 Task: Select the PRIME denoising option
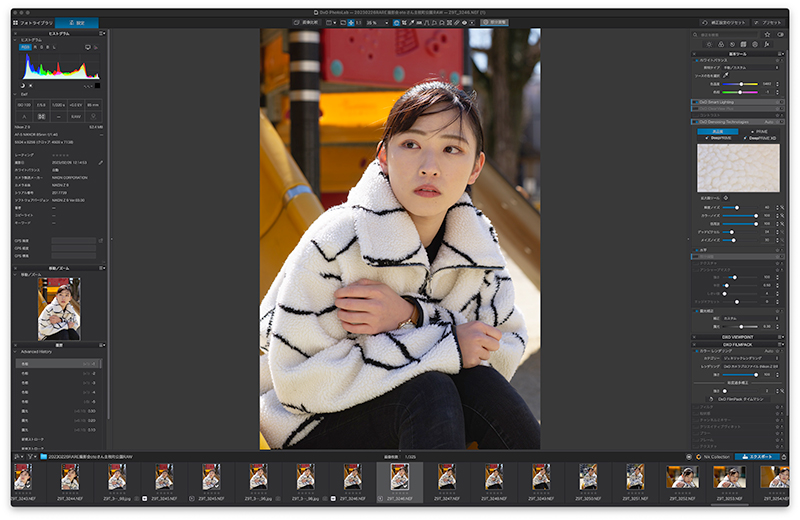pos(759,132)
